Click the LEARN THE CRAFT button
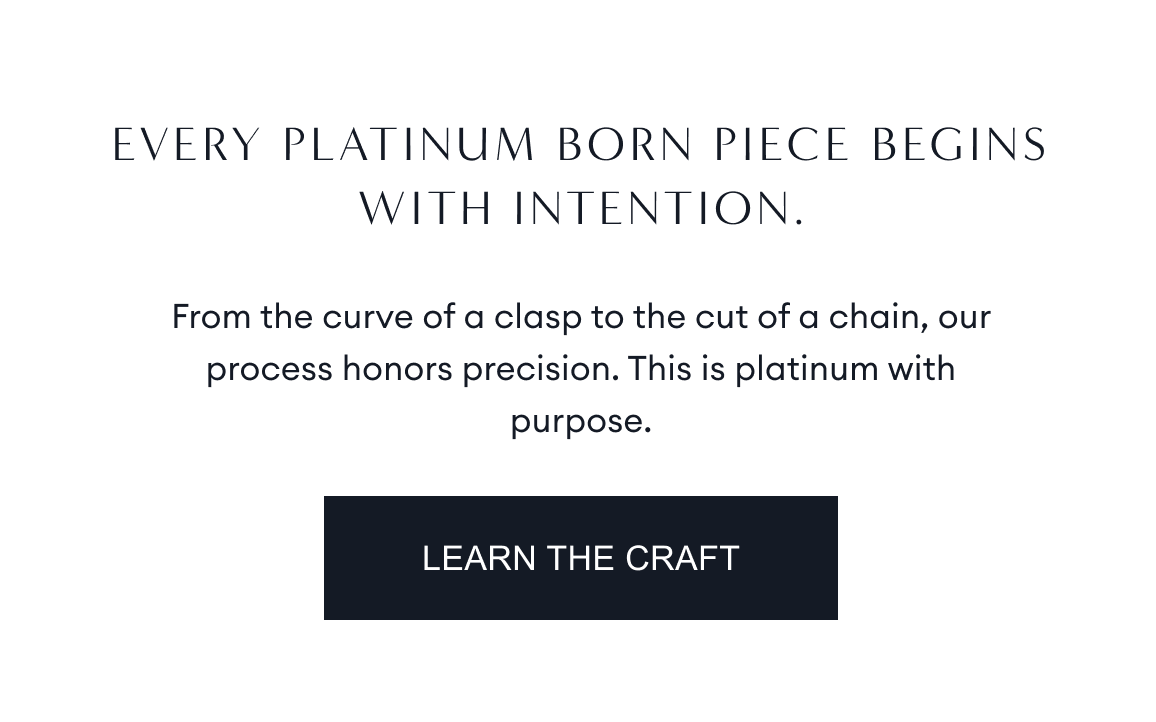This screenshot has width=1156, height=722. (x=580, y=558)
